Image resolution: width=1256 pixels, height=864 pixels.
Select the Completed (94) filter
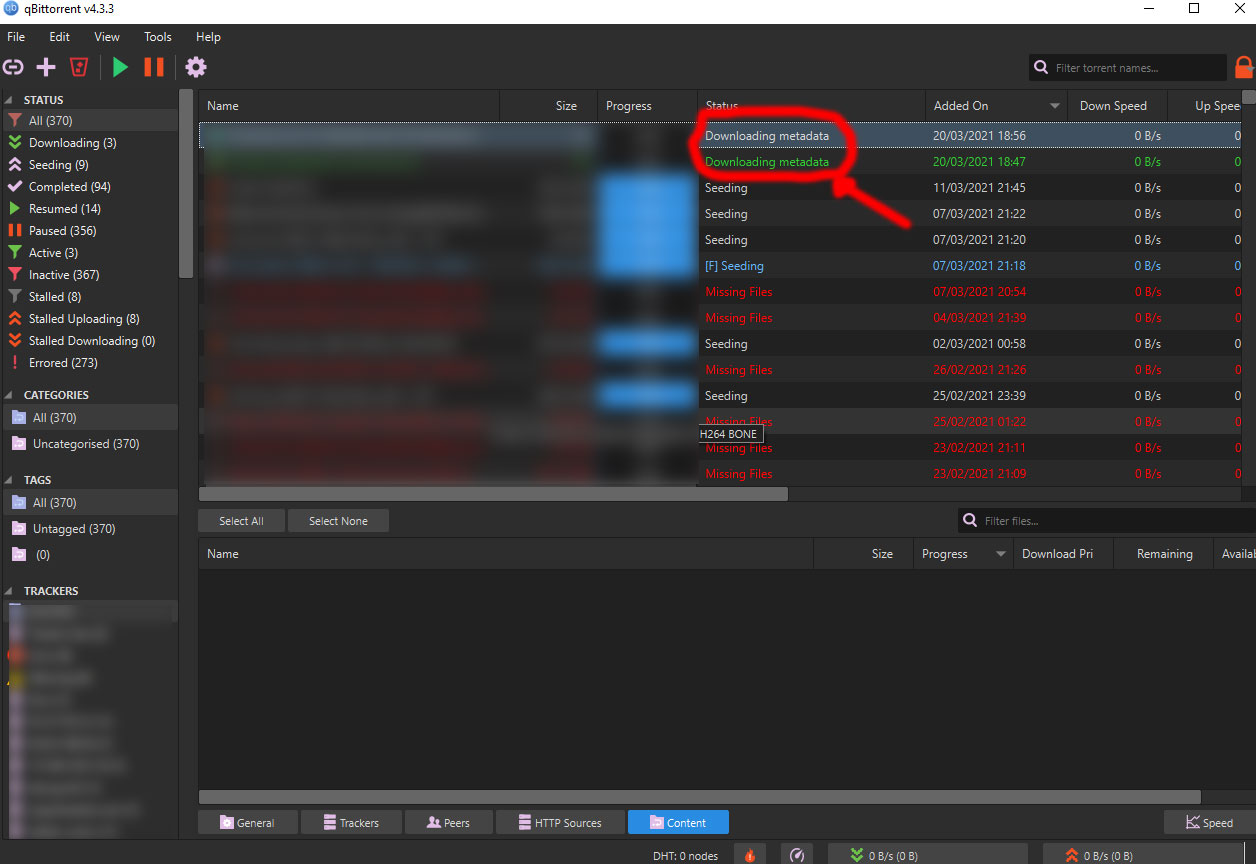tap(89, 187)
